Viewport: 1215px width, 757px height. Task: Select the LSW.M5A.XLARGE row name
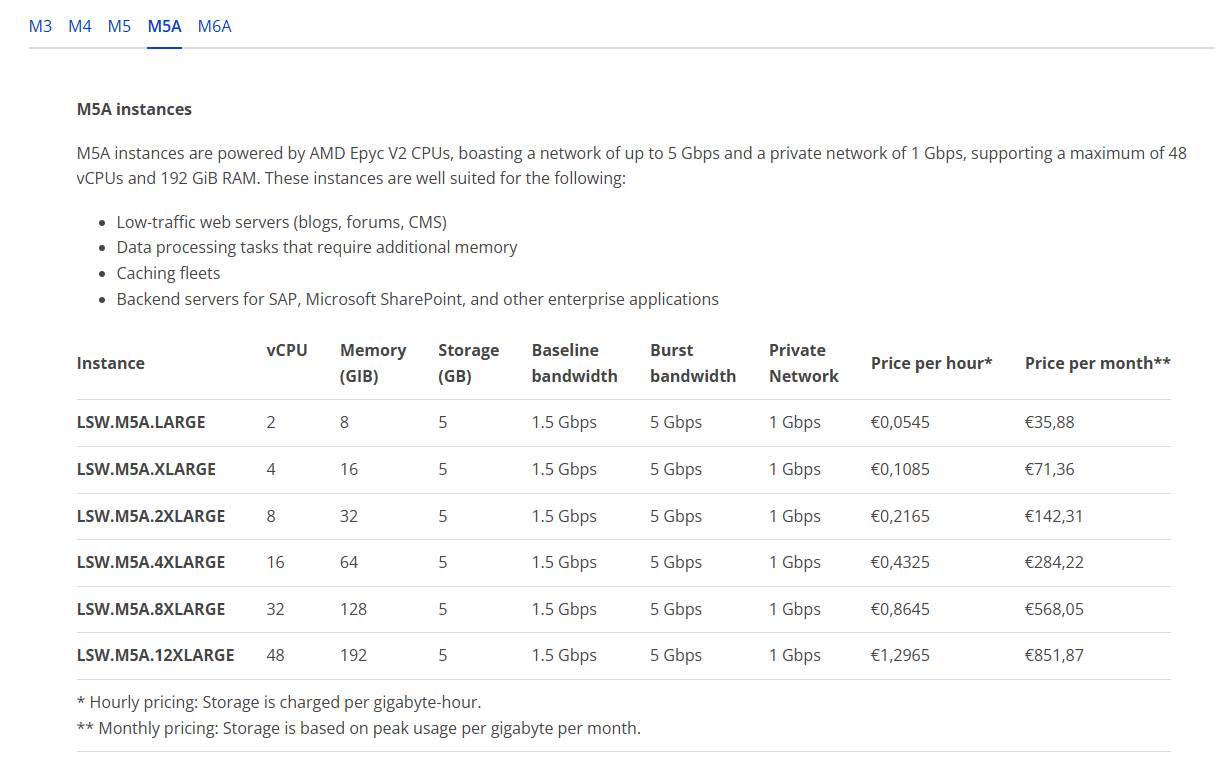click(146, 469)
